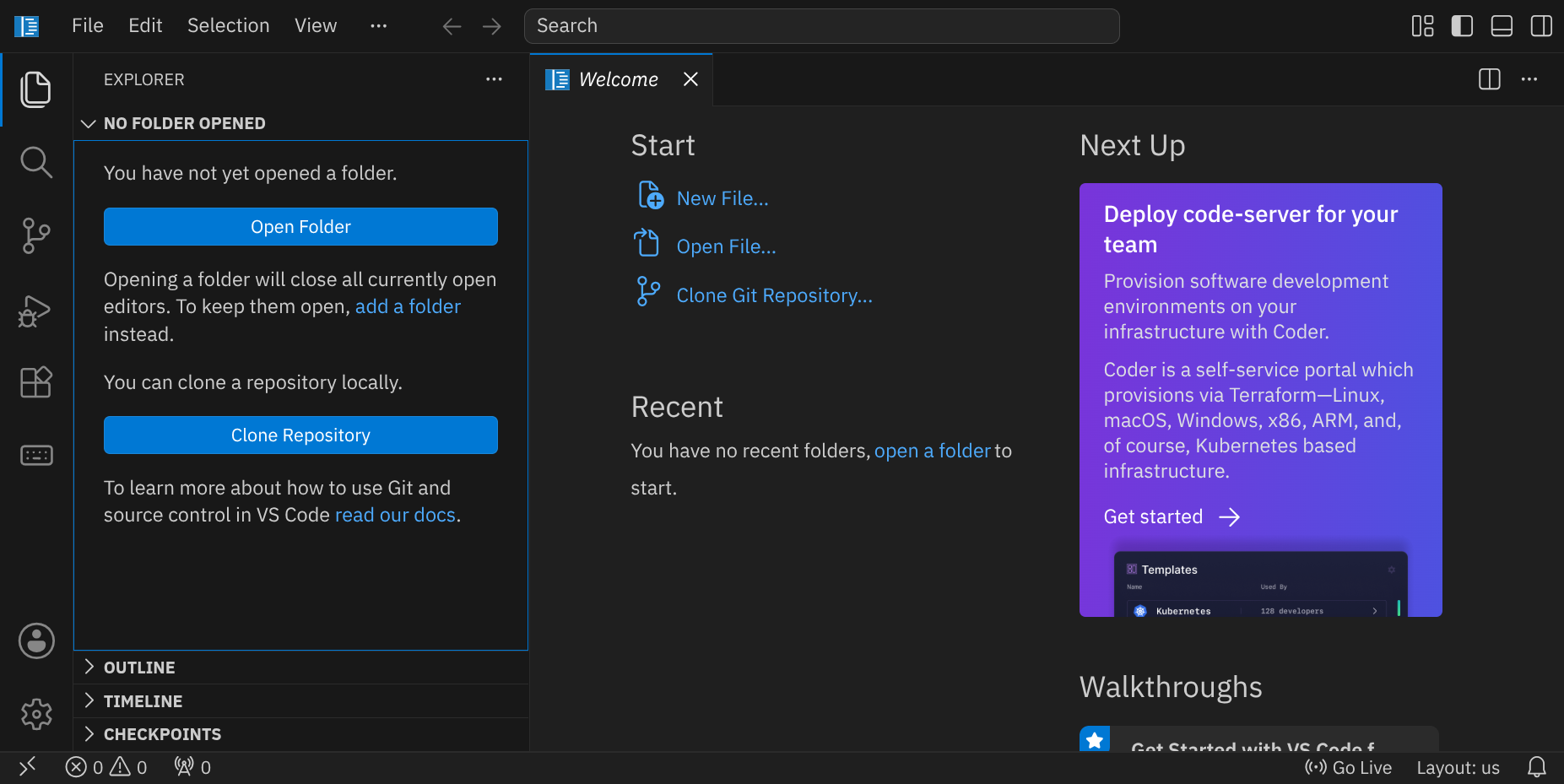The width and height of the screenshot is (1564, 784).
Task: Split the editor to the right
Action: (x=1490, y=79)
